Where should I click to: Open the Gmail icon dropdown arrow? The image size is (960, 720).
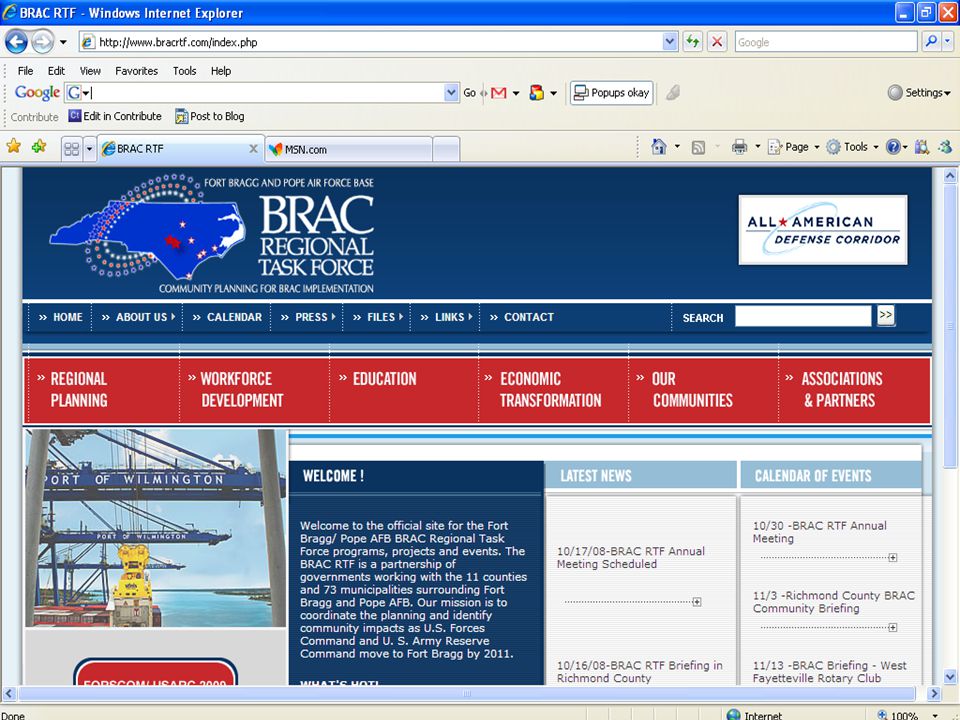pos(516,94)
